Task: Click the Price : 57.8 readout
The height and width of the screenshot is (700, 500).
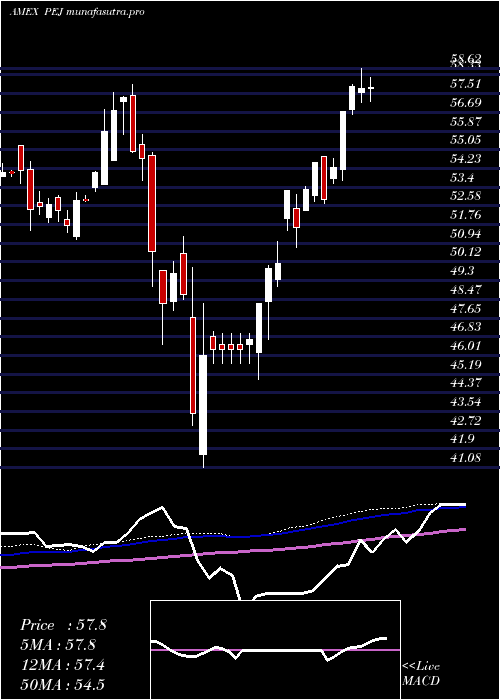Action: click(x=63, y=625)
